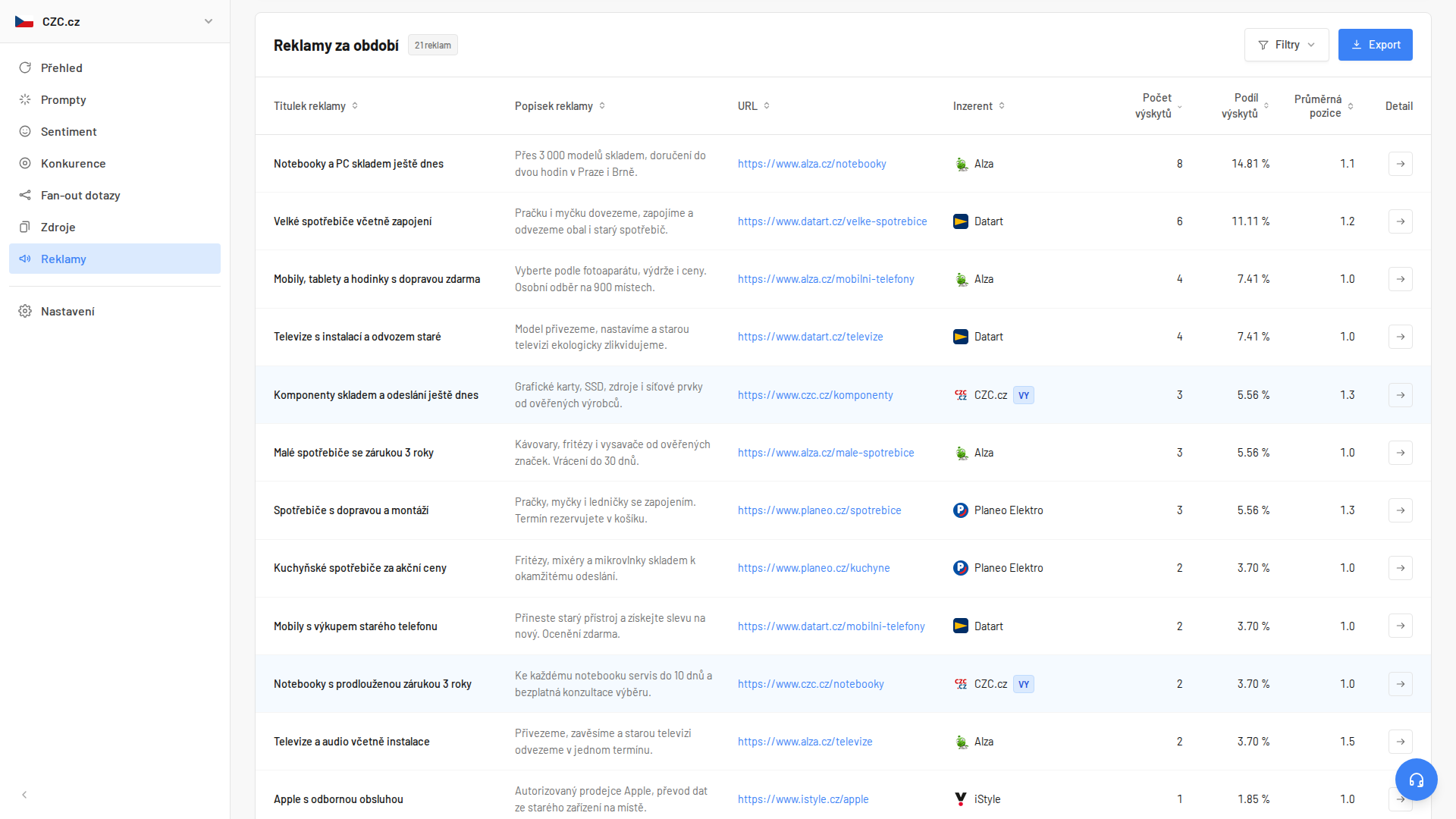Open detail arrow for Mobily s výkupem row
Viewport: 1456px width, 819px height.
pyautogui.click(x=1400, y=626)
